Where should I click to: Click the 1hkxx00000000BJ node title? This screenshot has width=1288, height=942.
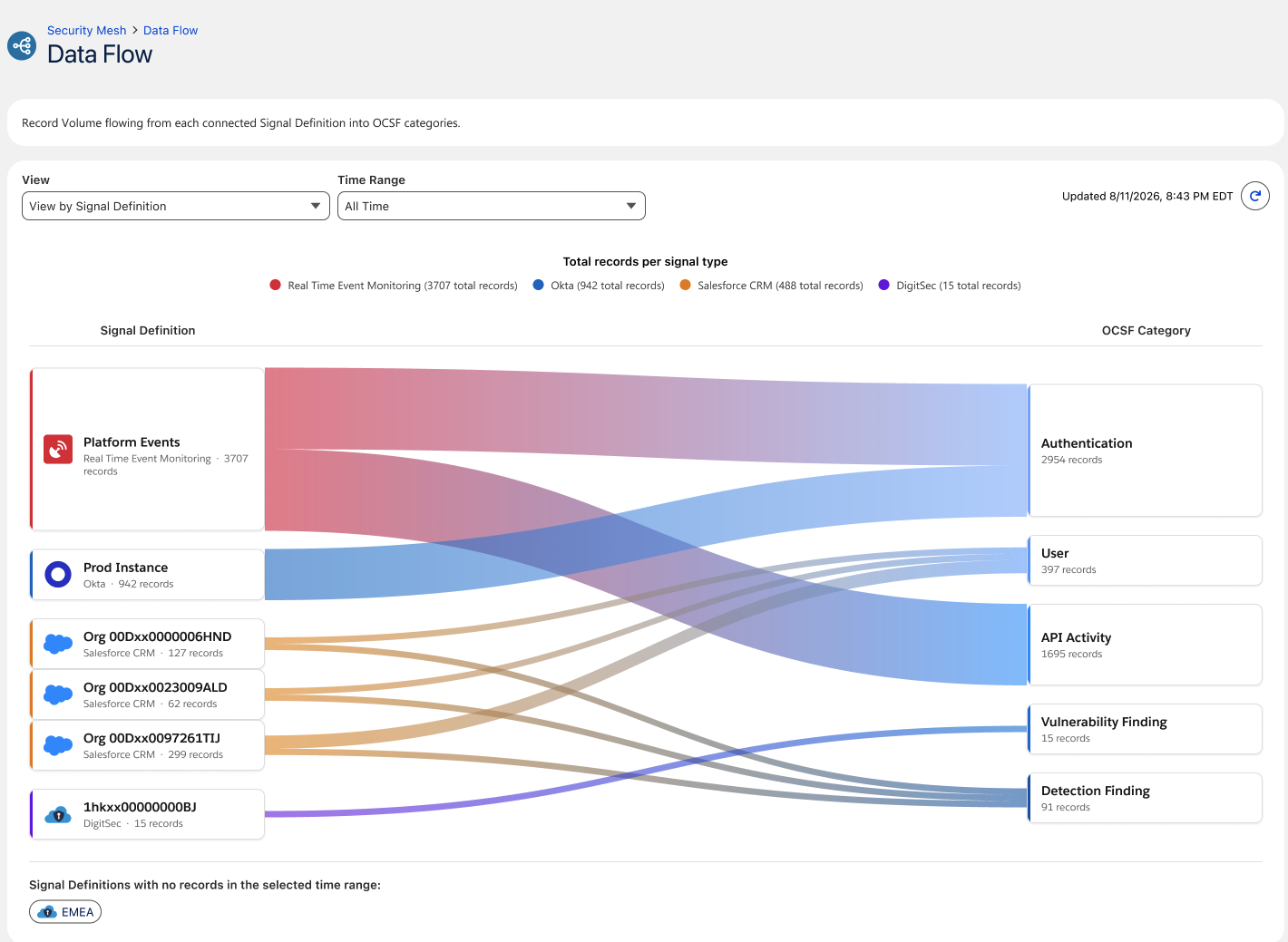(140, 807)
